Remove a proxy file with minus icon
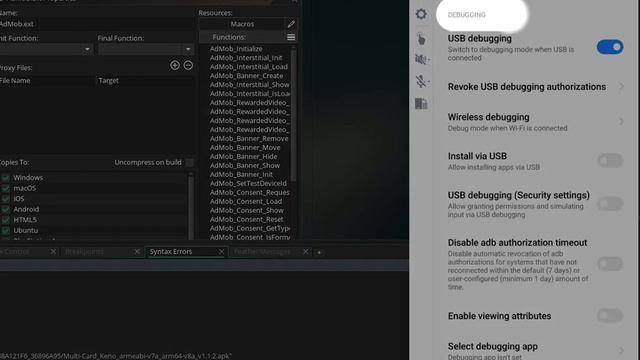 (188, 65)
